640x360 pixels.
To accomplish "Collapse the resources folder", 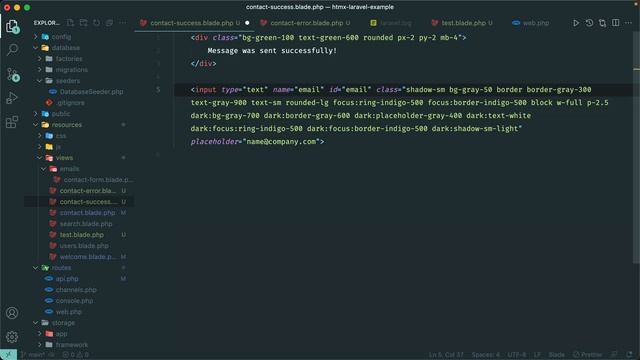I will (x=67, y=125).
